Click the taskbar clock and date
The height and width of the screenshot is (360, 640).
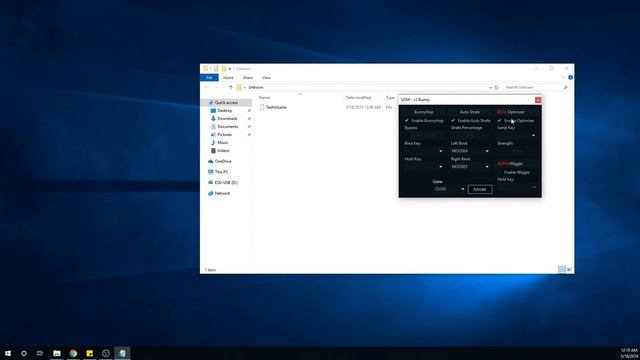tap(629, 353)
